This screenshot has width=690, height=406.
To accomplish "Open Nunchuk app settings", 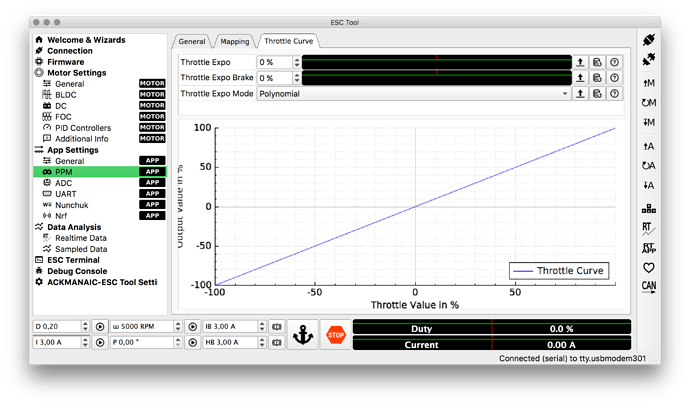I will pyautogui.click(x=71, y=205).
